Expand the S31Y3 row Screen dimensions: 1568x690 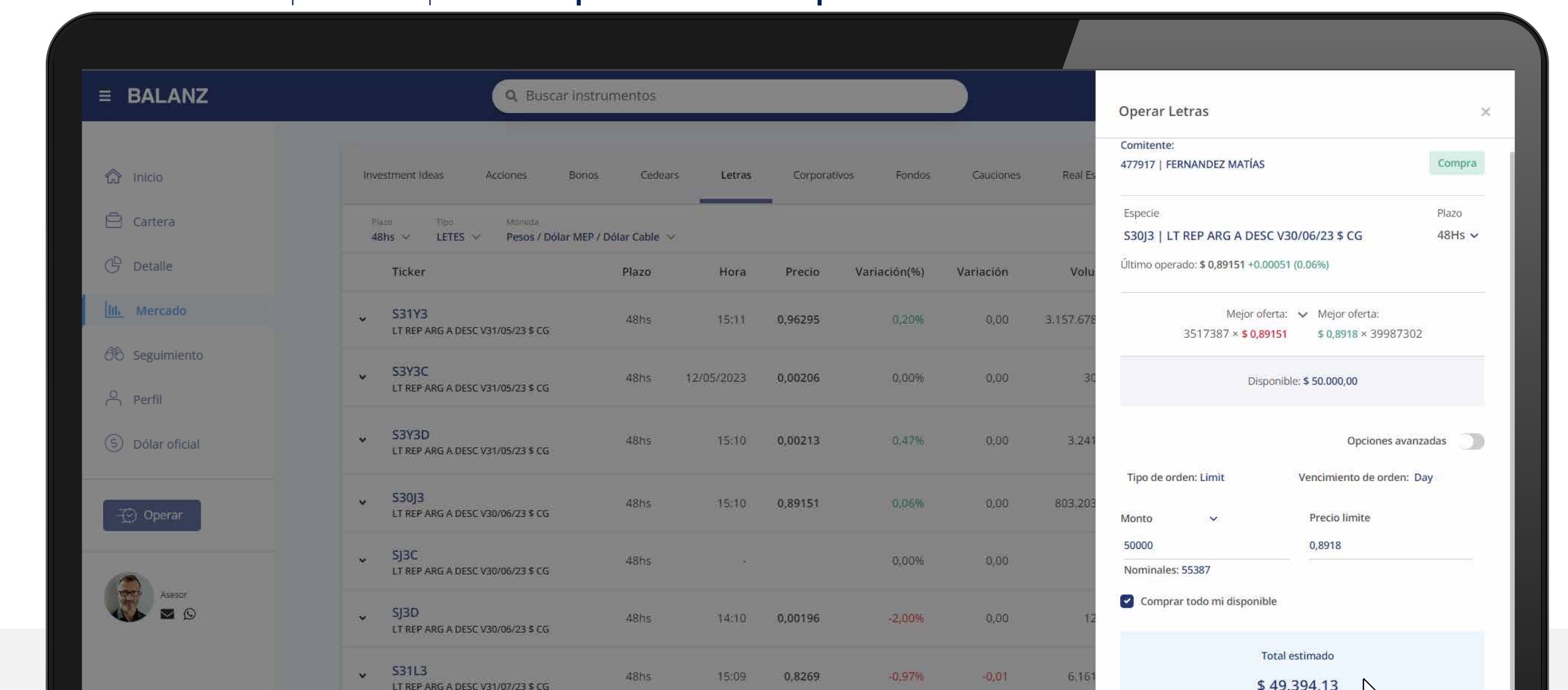click(363, 319)
